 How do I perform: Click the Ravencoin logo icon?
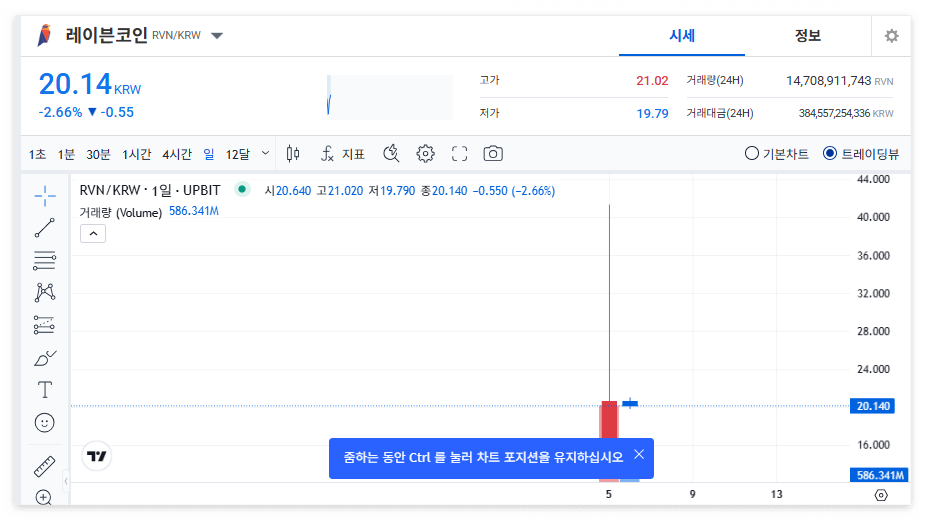coord(44,35)
